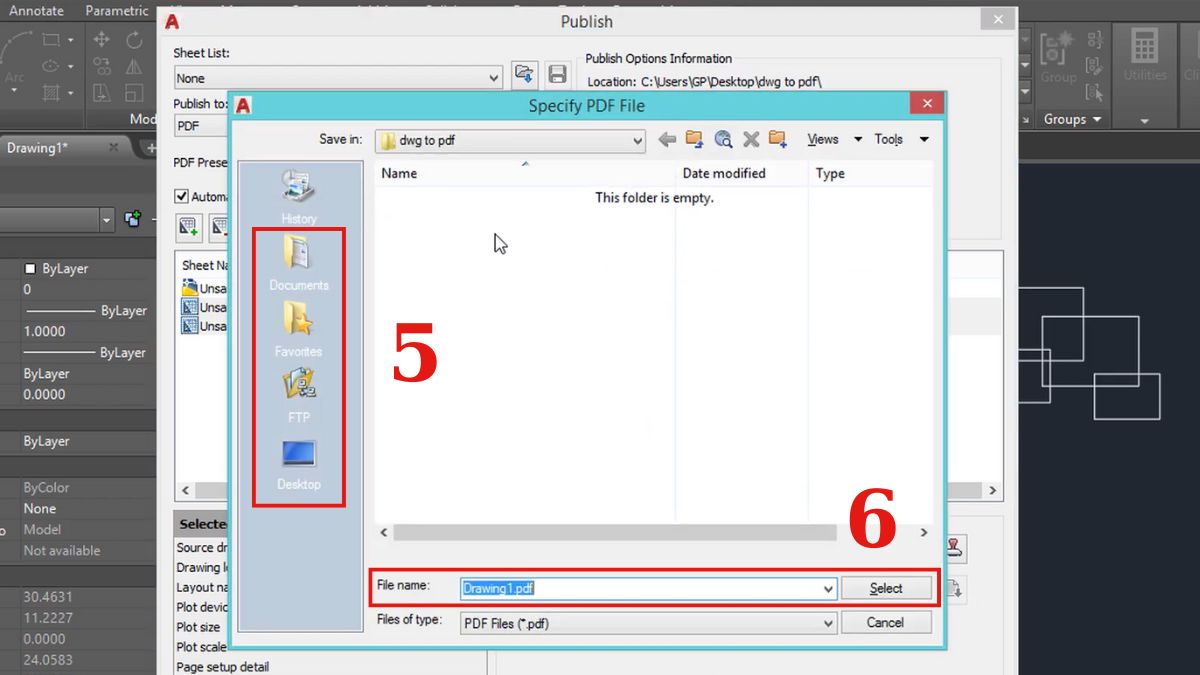
Task: Create a new folder
Action: [778, 140]
